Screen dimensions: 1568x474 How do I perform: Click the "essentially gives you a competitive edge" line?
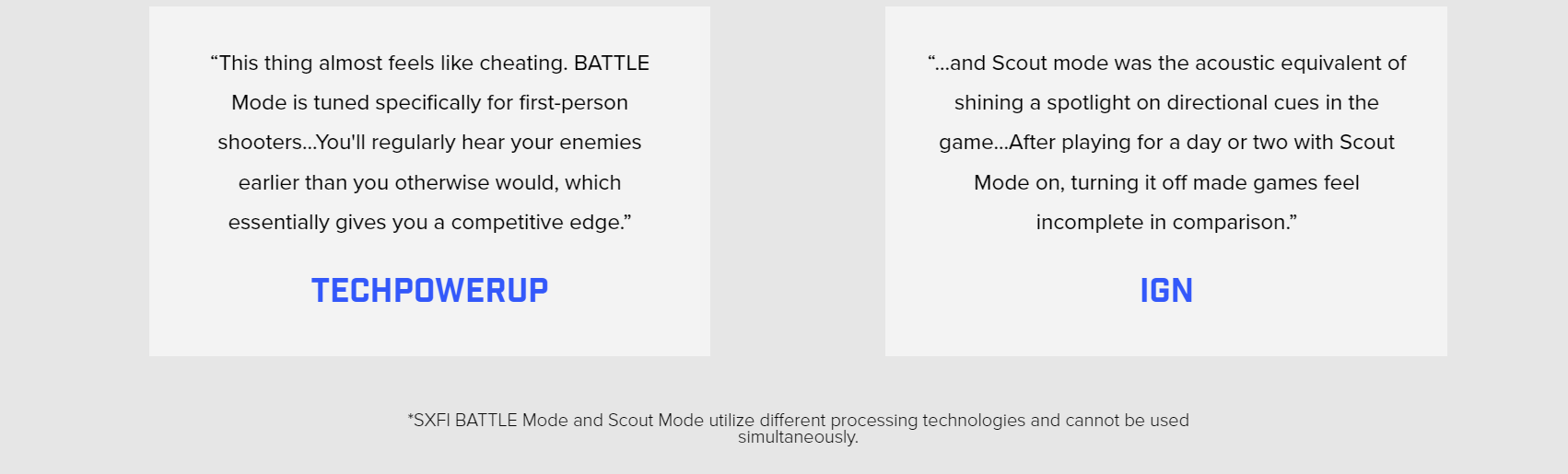(x=429, y=223)
